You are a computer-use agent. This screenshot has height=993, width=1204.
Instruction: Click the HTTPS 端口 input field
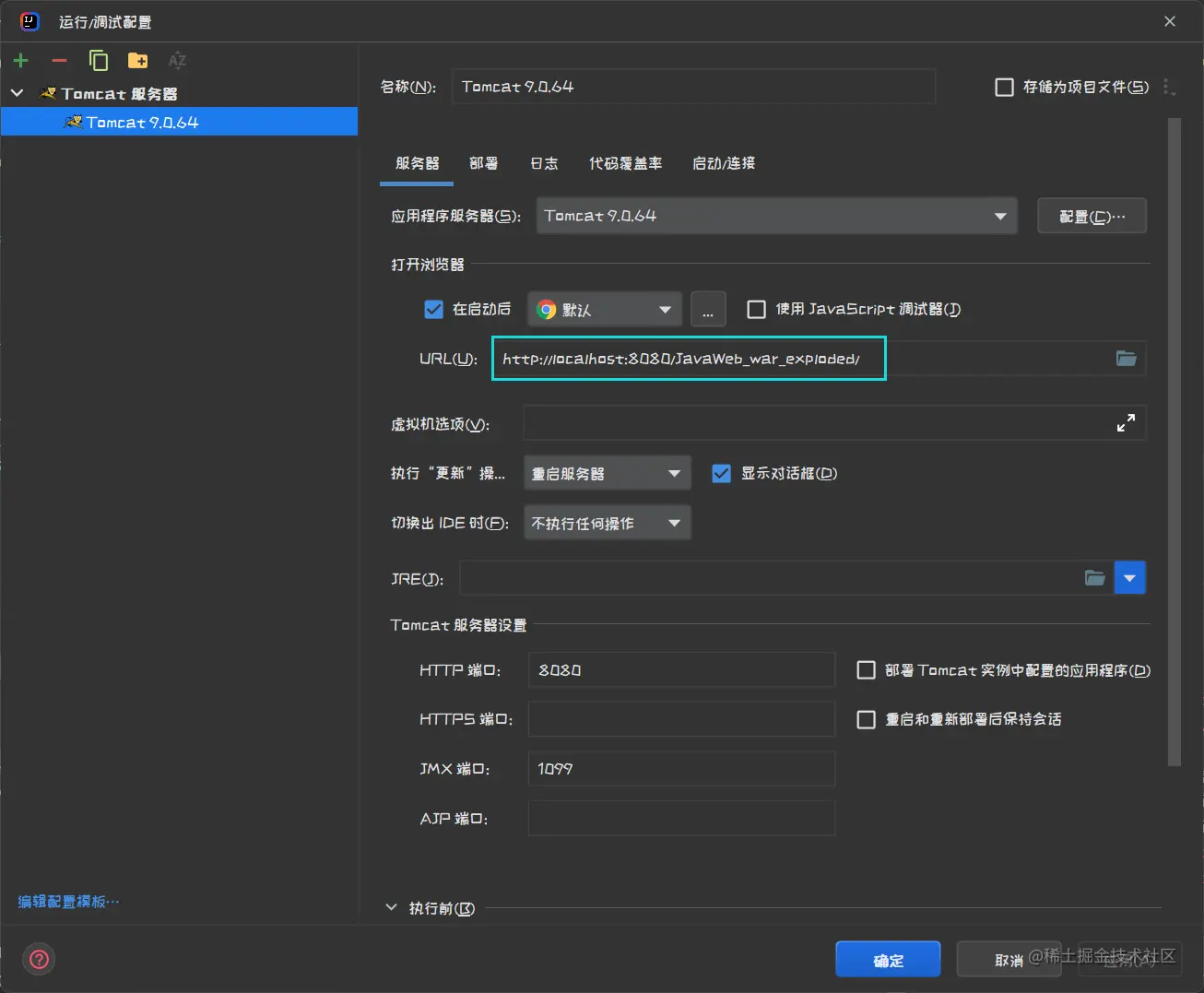(681, 719)
